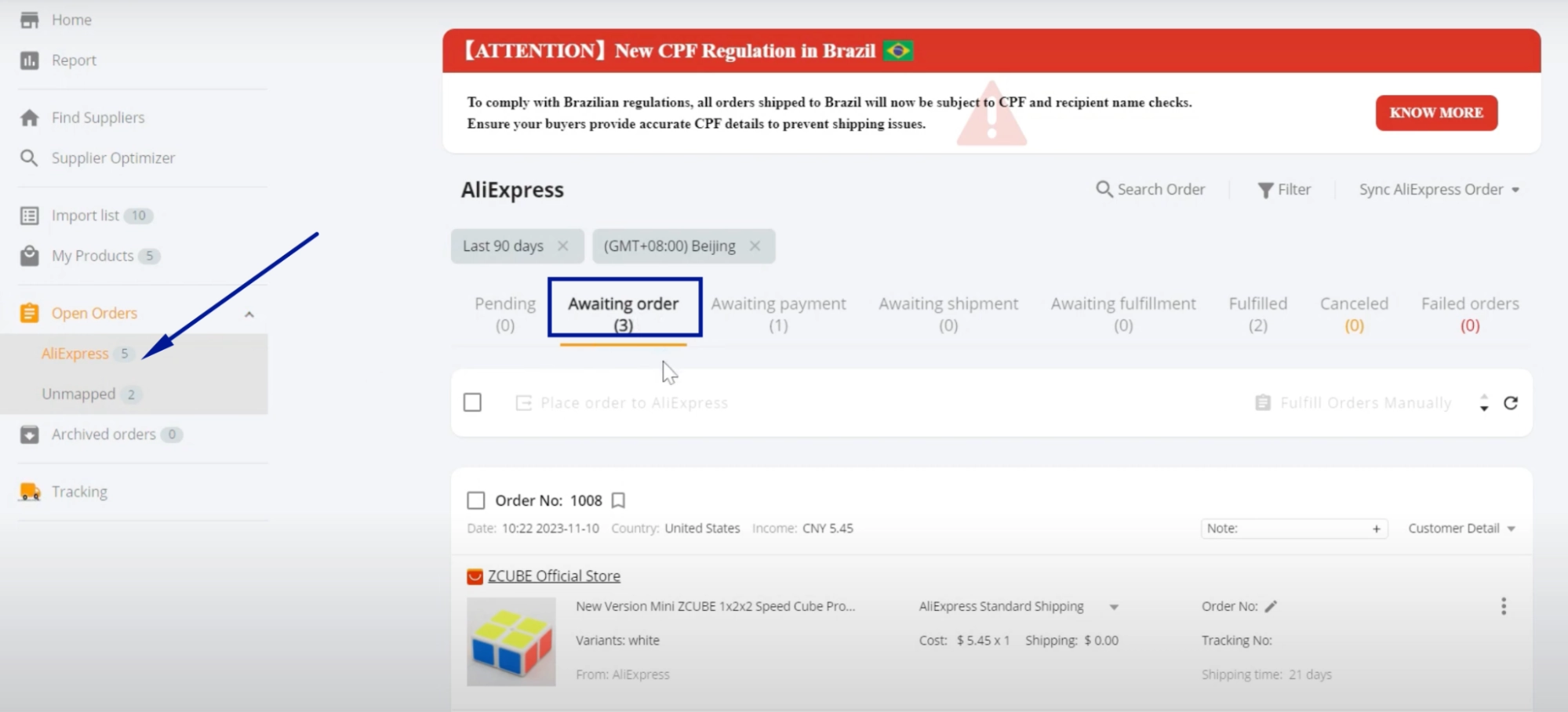Open the ZCUBE Official Store link

[x=554, y=576]
